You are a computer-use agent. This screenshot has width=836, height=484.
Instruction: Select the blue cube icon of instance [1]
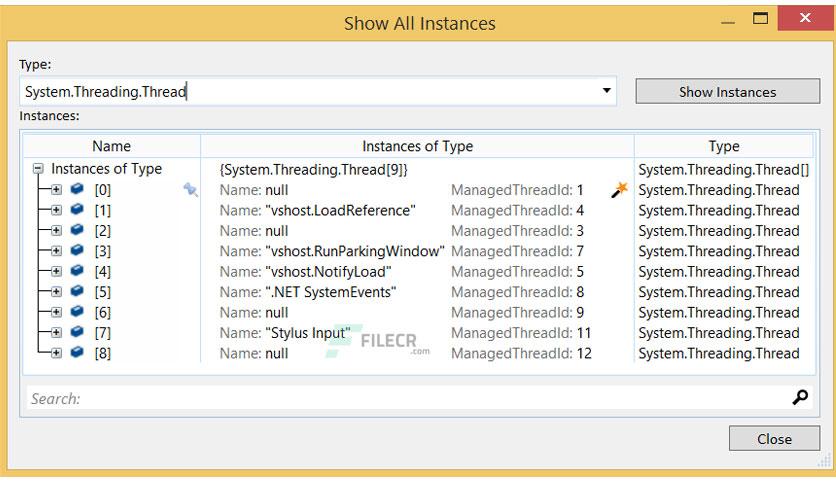[77, 209]
